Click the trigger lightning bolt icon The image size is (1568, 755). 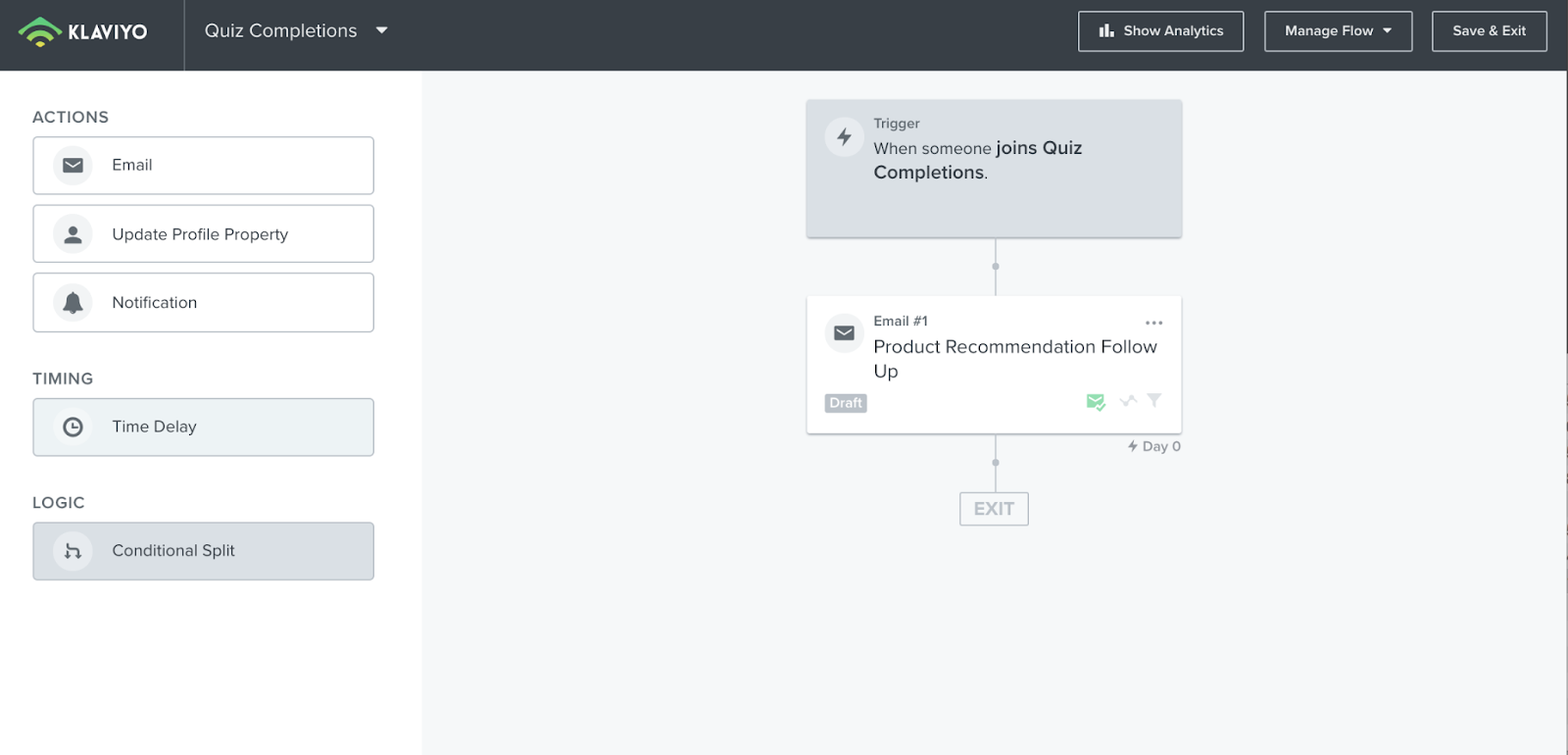click(844, 137)
